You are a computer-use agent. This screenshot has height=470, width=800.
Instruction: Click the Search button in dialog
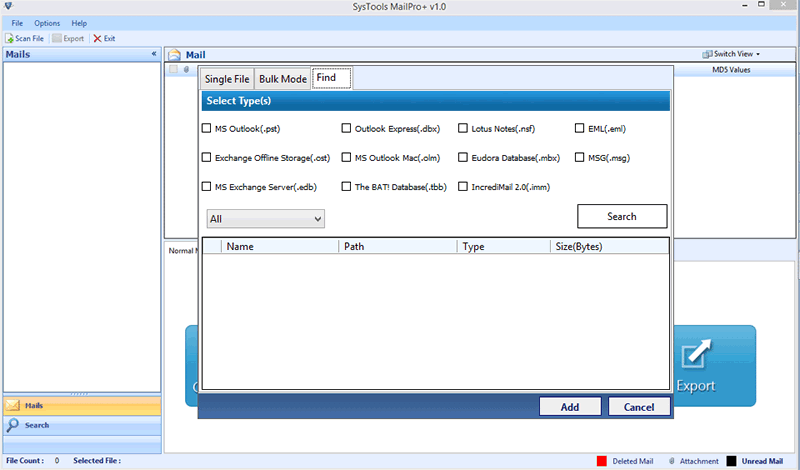[622, 216]
